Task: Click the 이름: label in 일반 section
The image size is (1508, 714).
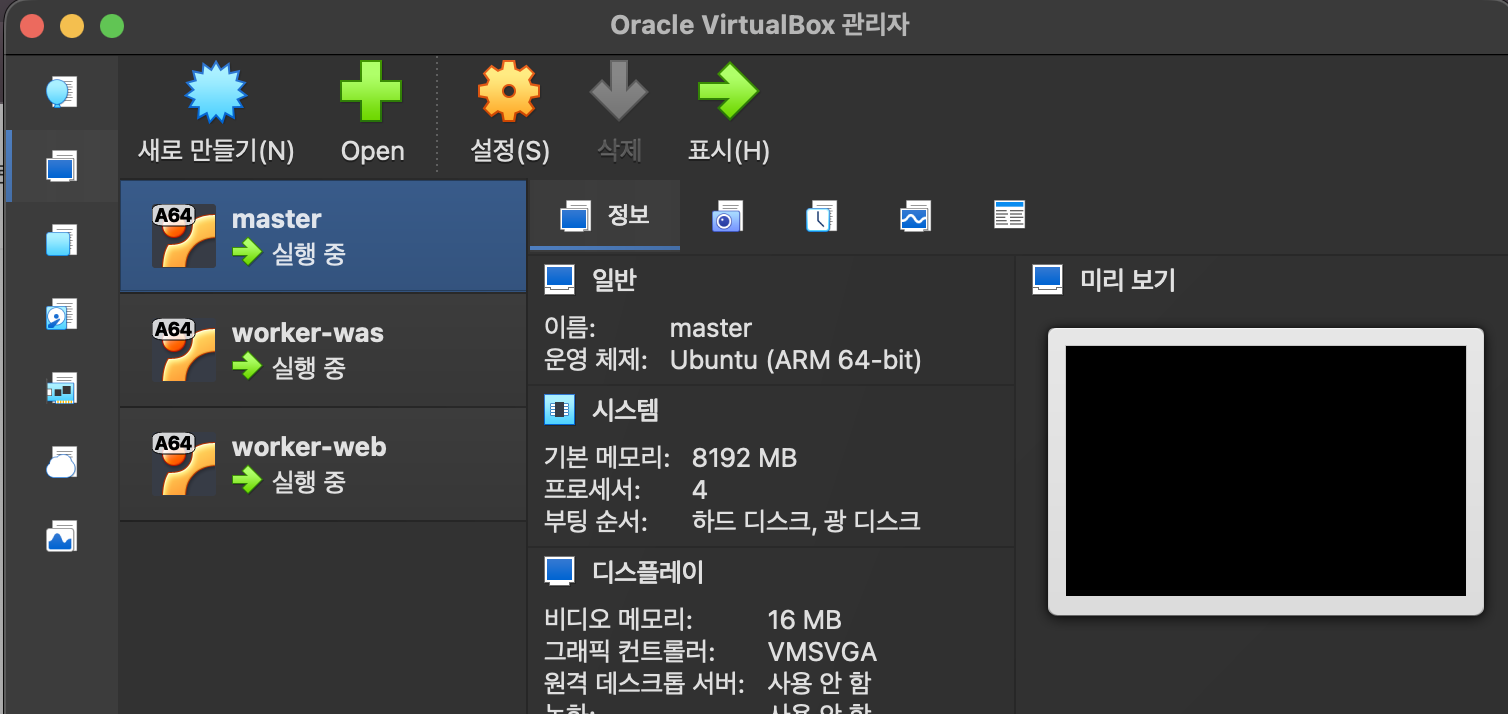Action: tap(569, 328)
